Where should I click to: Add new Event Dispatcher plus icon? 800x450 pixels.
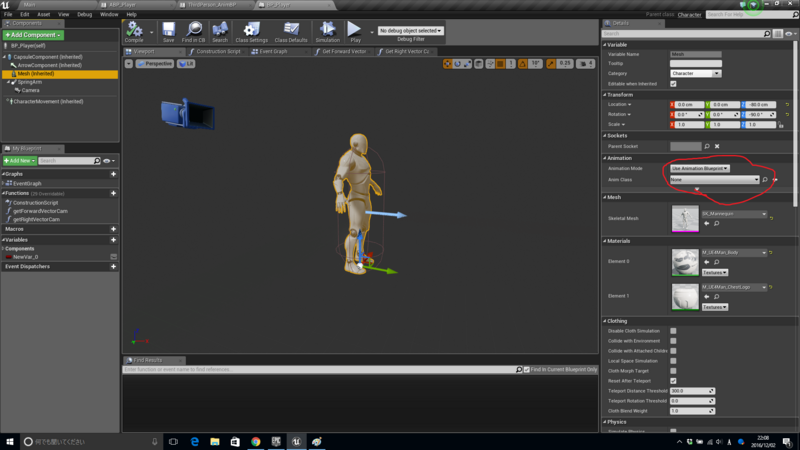[x=113, y=266]
